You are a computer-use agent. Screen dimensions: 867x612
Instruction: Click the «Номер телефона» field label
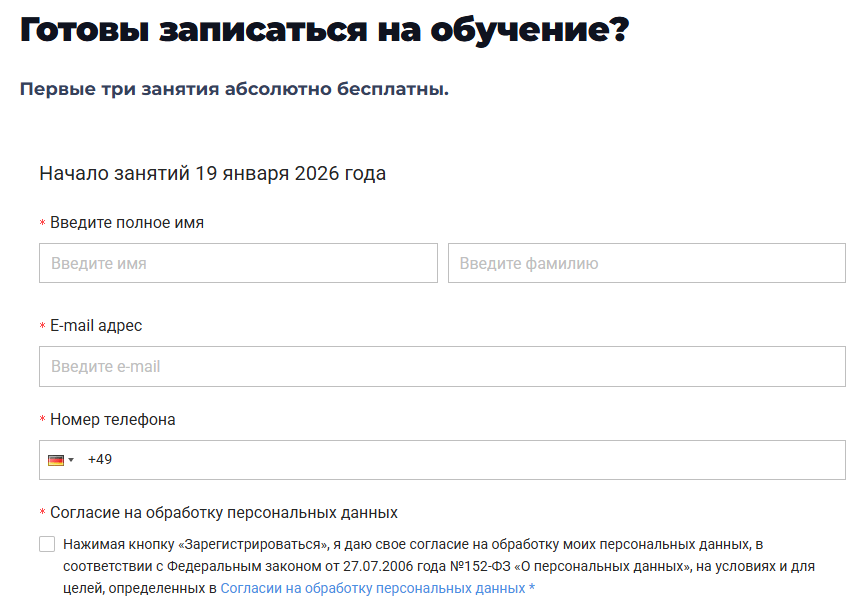[113, 420]
